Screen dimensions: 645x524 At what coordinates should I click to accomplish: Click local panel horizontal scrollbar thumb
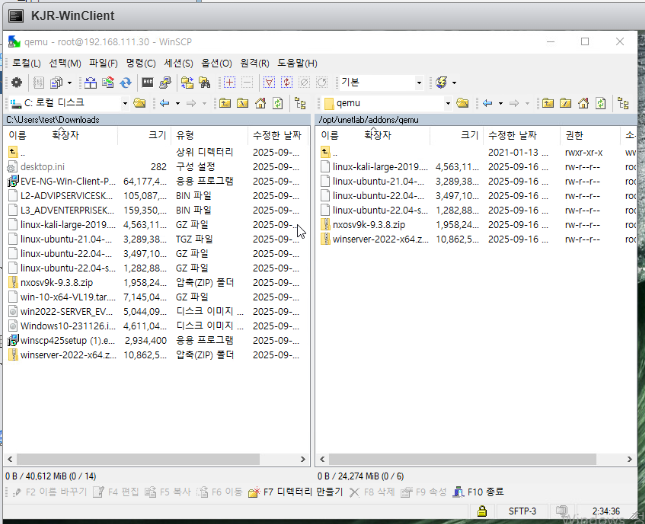pos(138,459)
